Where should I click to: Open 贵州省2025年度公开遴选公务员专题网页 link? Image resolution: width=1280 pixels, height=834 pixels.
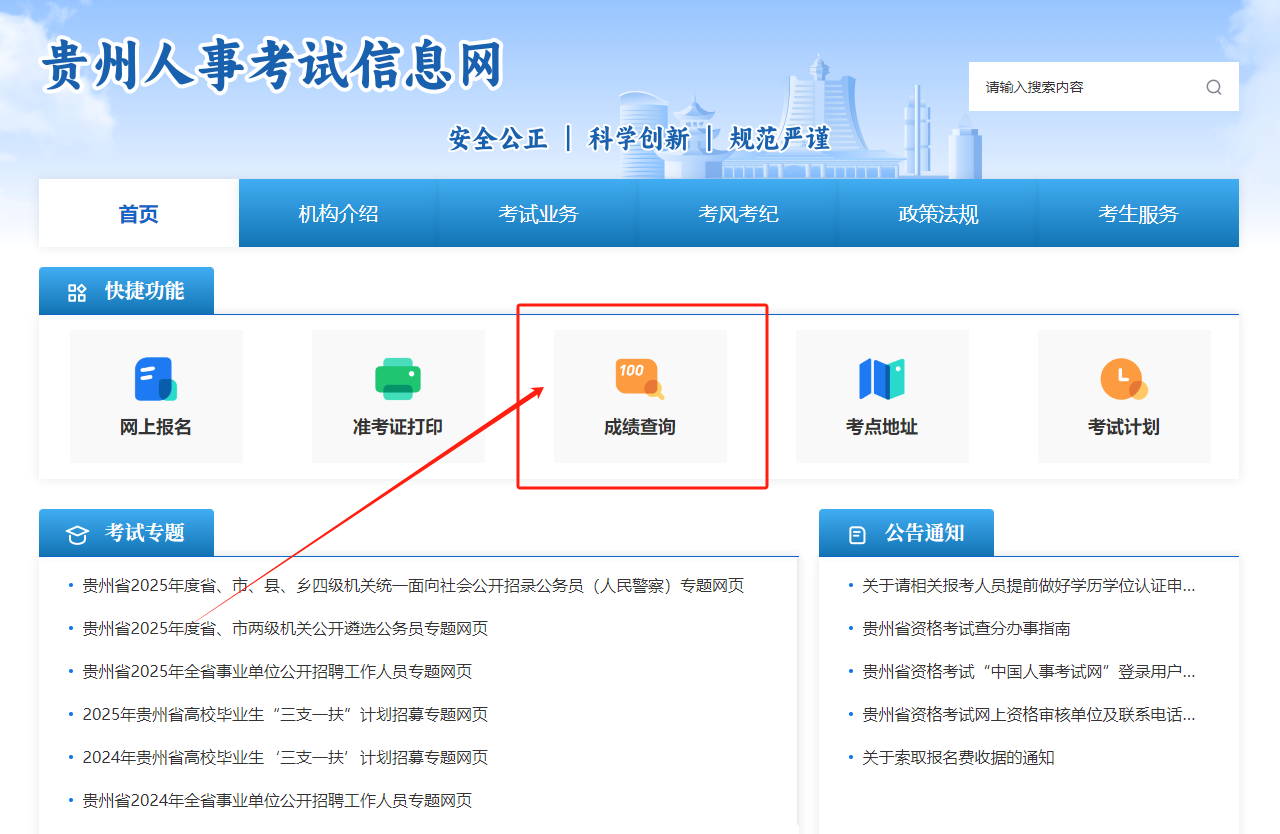click(x=285, y=629)
